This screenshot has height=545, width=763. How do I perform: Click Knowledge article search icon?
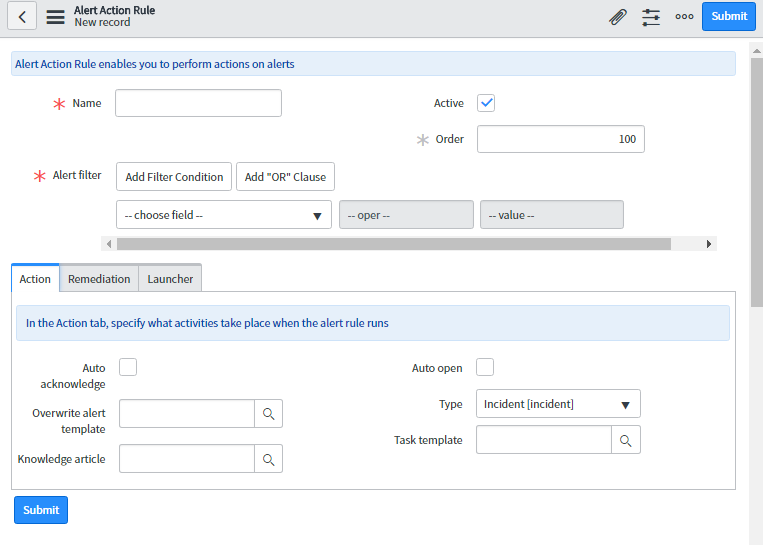pyautogui.click(x=268, y=459)
